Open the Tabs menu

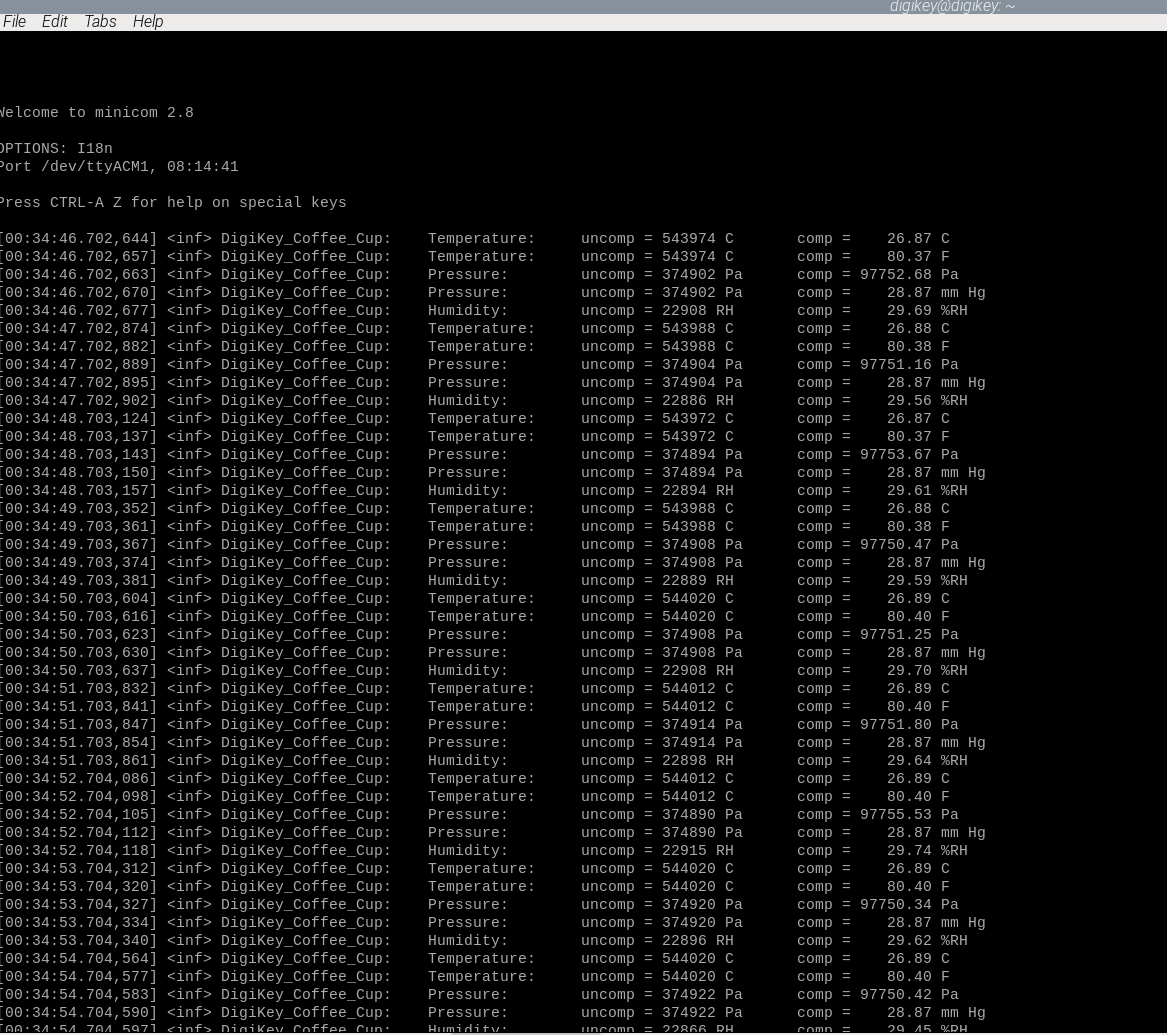(x=100, y=22)
